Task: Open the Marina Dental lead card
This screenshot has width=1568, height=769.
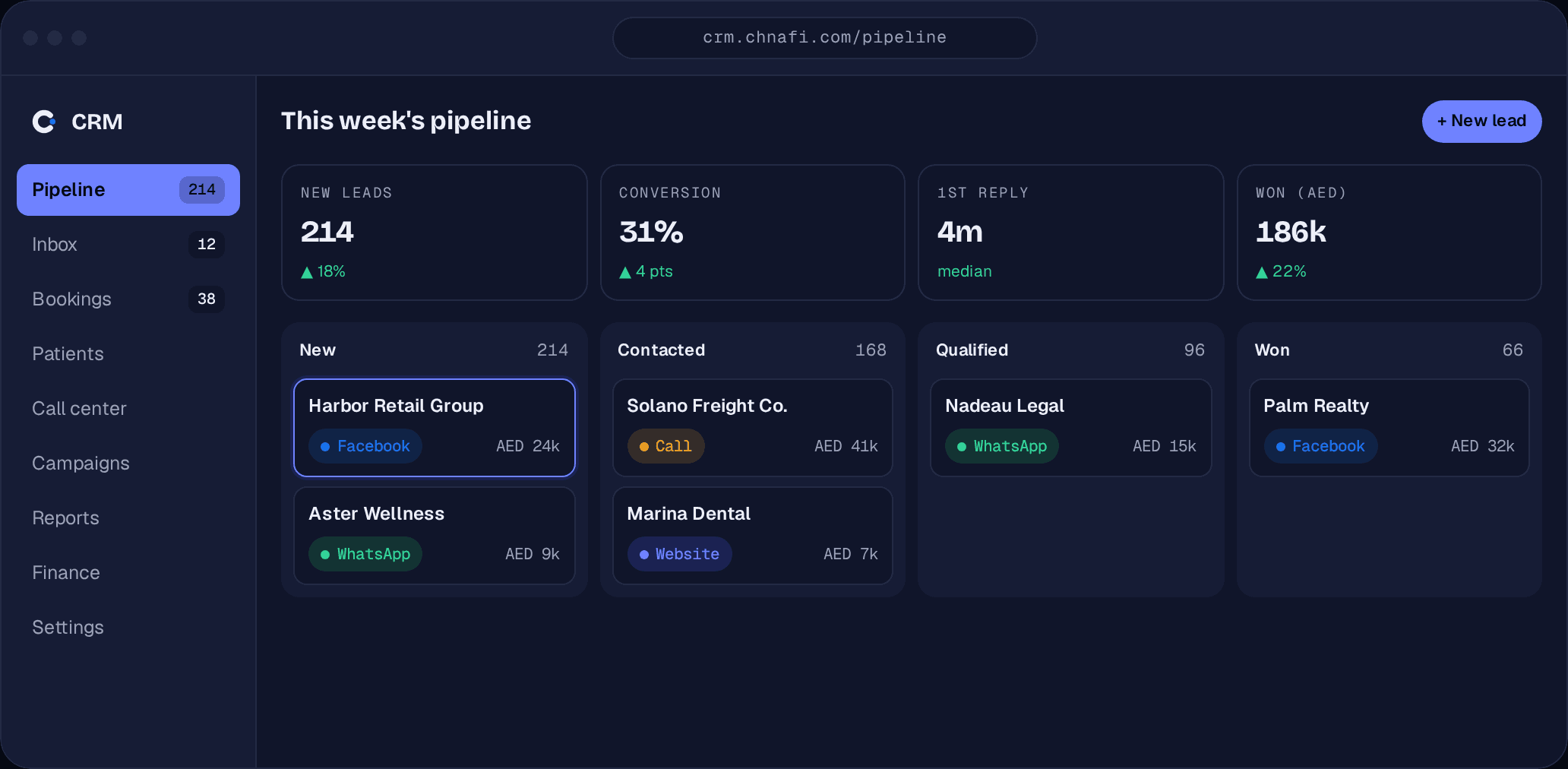Action: tap(753, 536)
